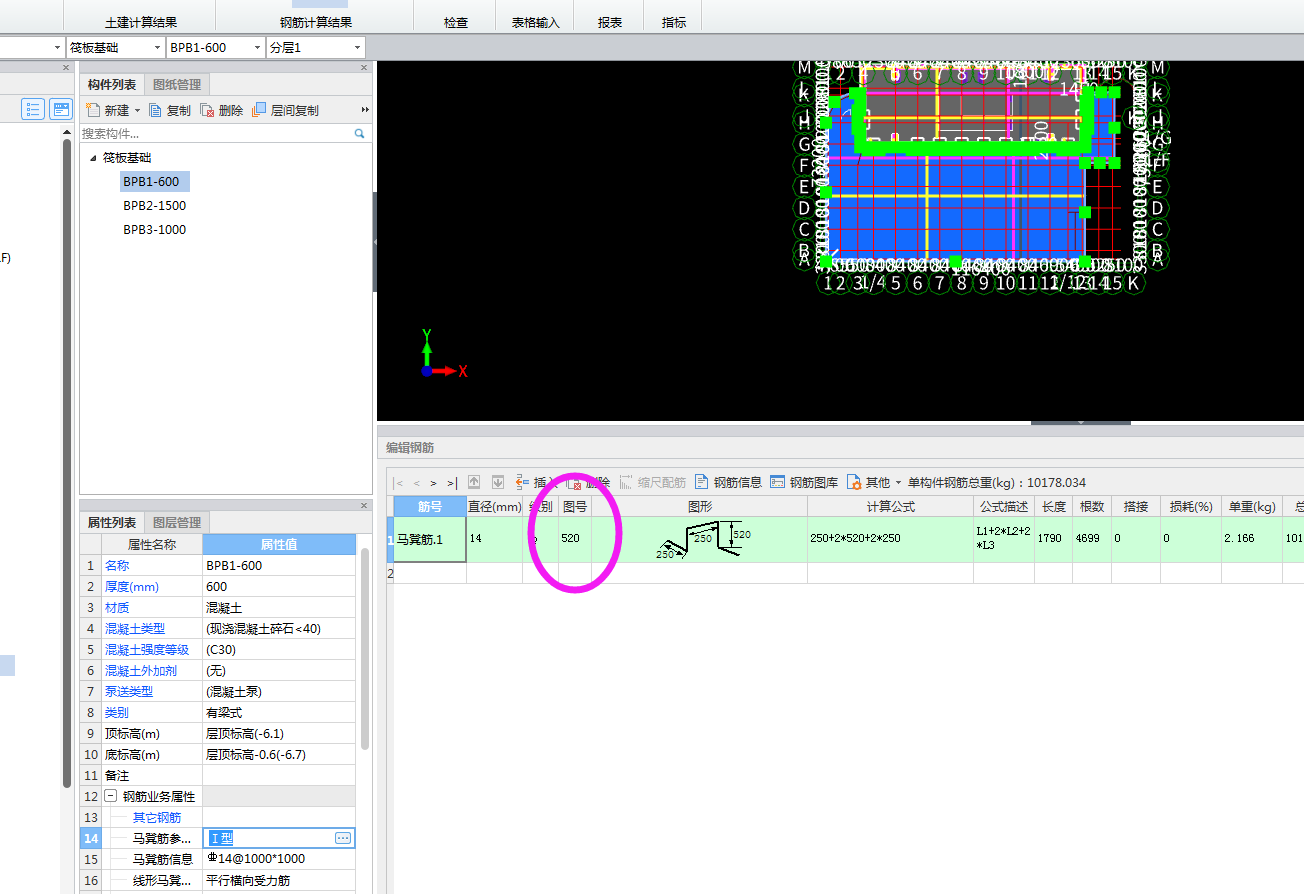The height and width of the screenshot is (894, 1304).
Task: Select BPB3-1000 in component tree
Action: point(154,230)
